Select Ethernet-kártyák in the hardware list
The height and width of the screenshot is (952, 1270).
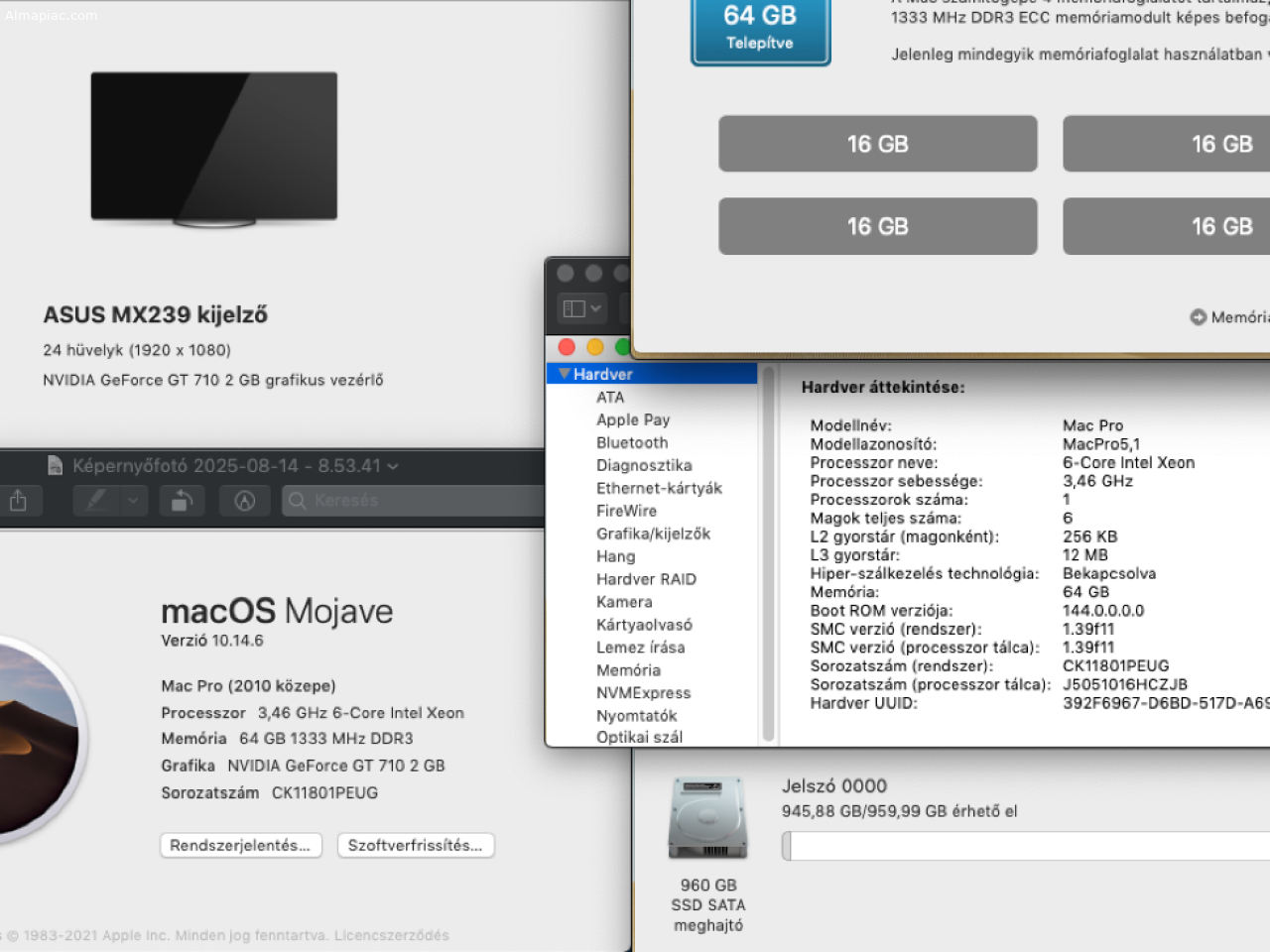[x=659, y=488]
